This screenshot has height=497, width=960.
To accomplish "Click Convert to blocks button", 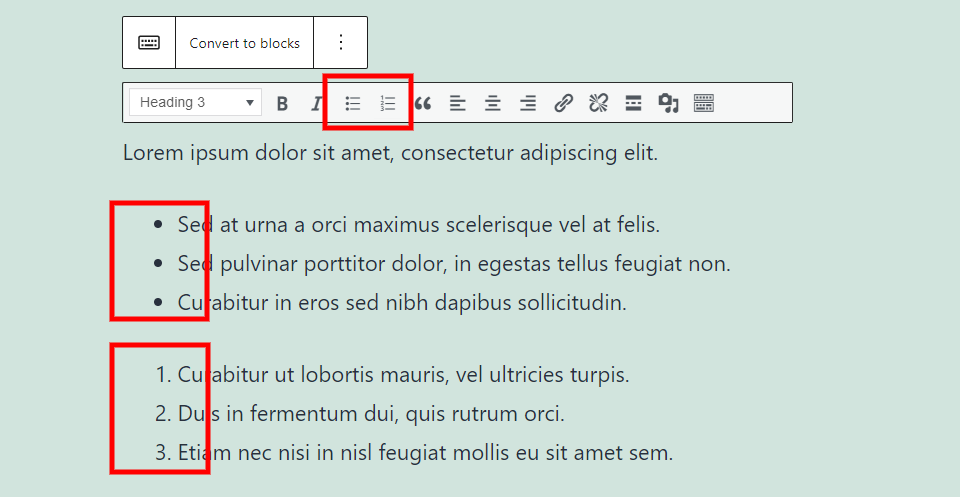I will pos(244,43).
